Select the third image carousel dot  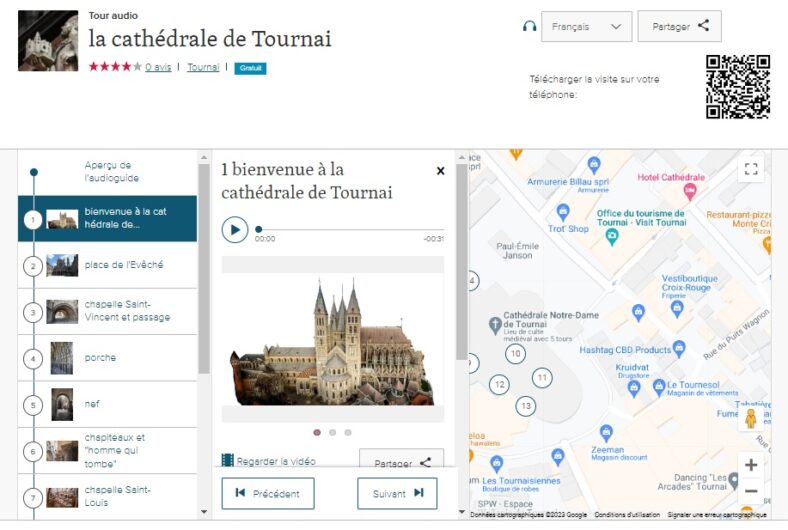pos(348,433)
